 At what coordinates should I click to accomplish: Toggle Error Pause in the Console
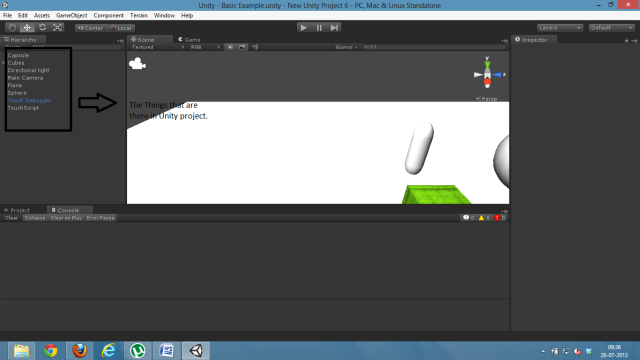[100, 218]
